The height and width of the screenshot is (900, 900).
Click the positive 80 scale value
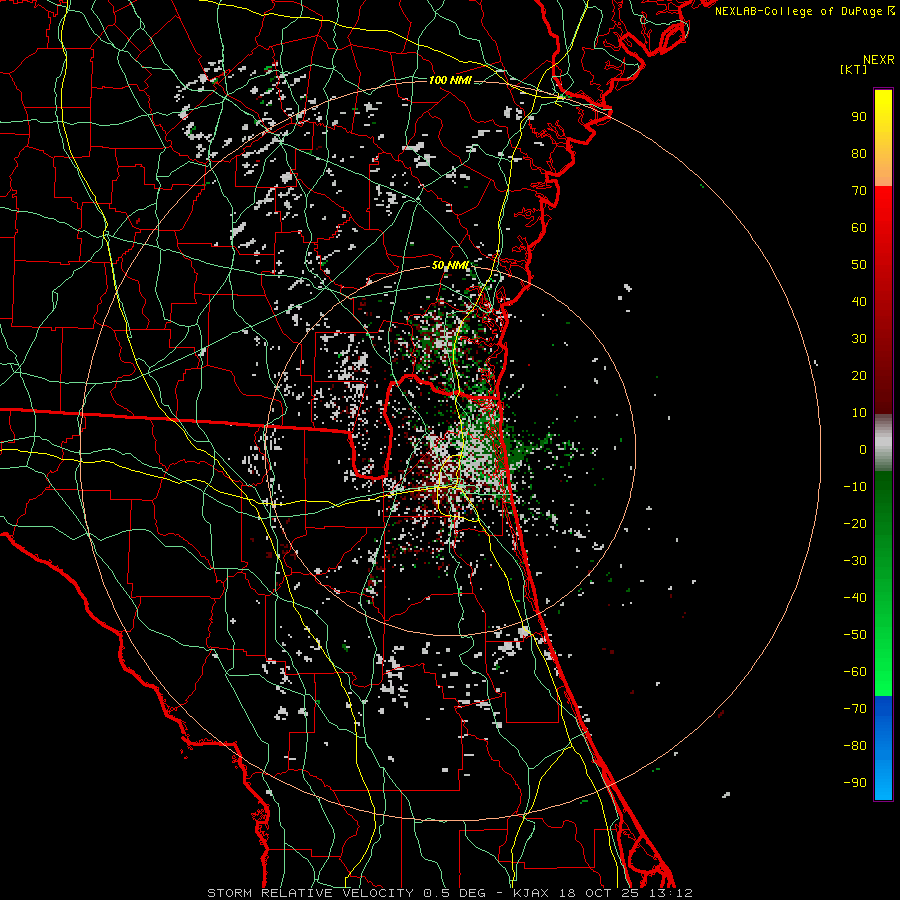[859, 153]
